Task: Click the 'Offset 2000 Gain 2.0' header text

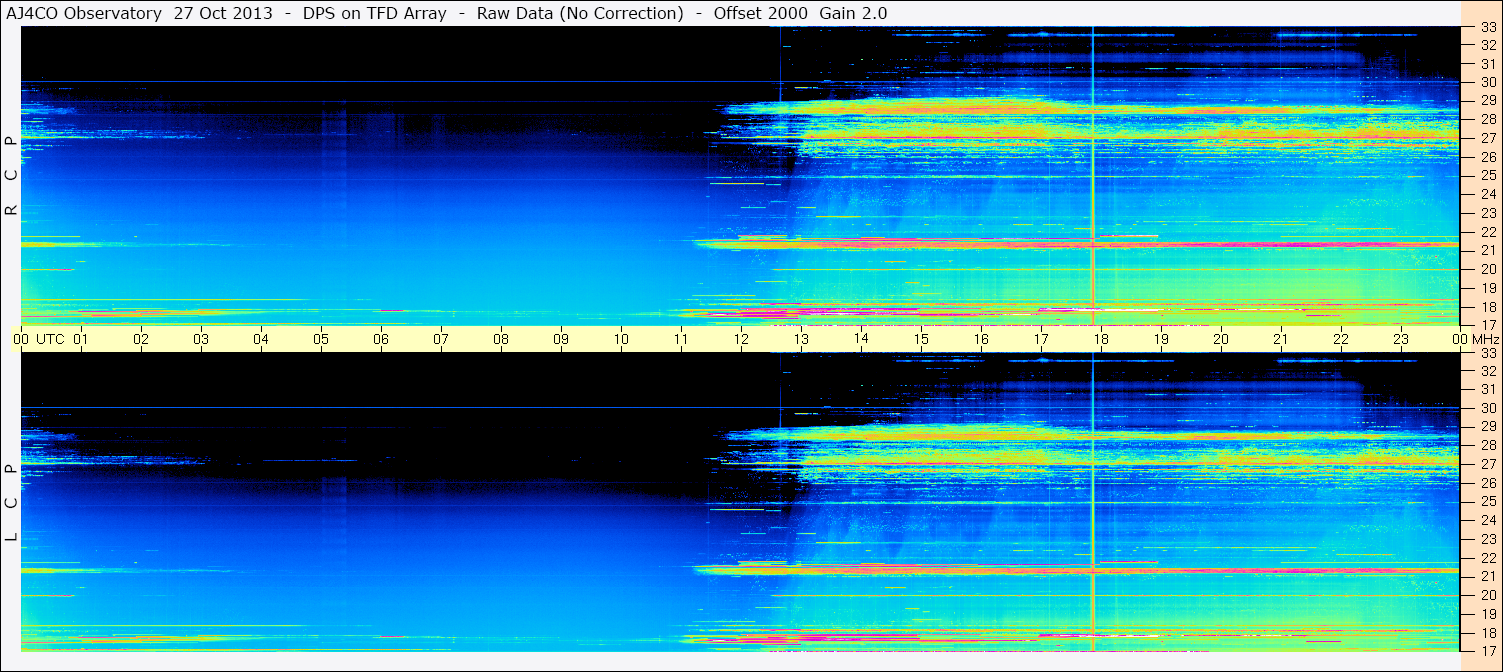Action: coord(800,13)
